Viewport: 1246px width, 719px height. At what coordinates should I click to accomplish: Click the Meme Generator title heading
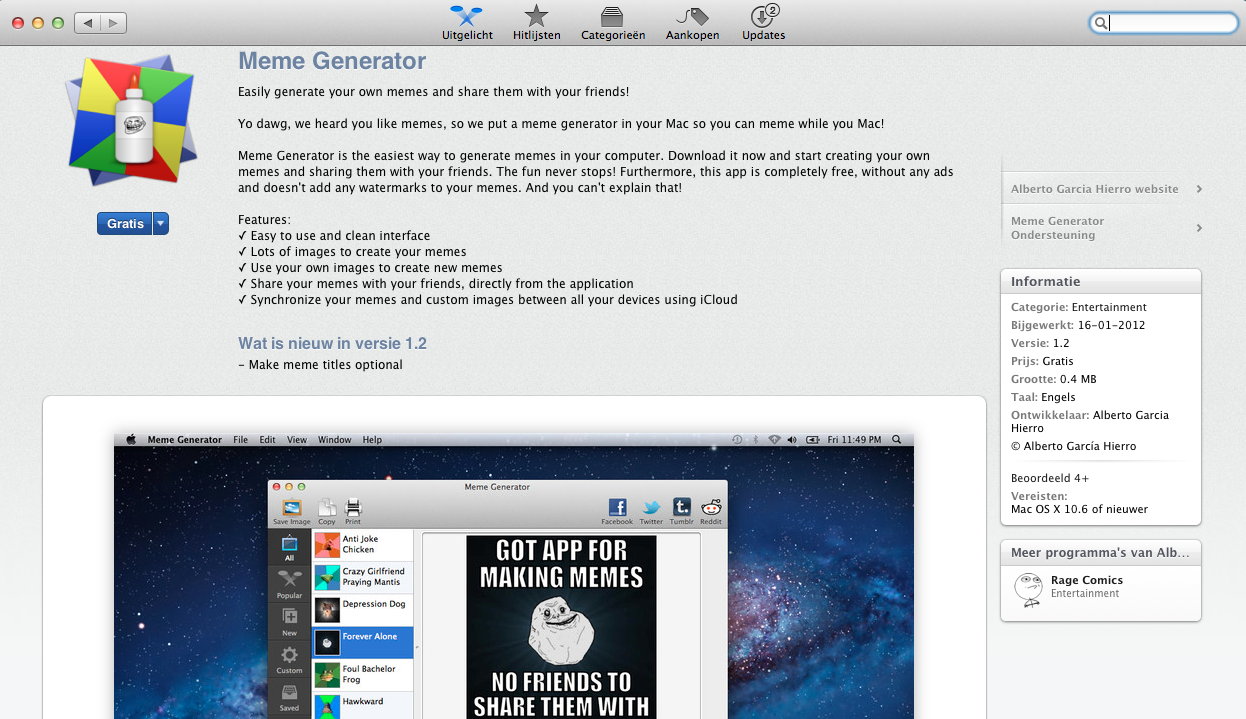[332, 61]
